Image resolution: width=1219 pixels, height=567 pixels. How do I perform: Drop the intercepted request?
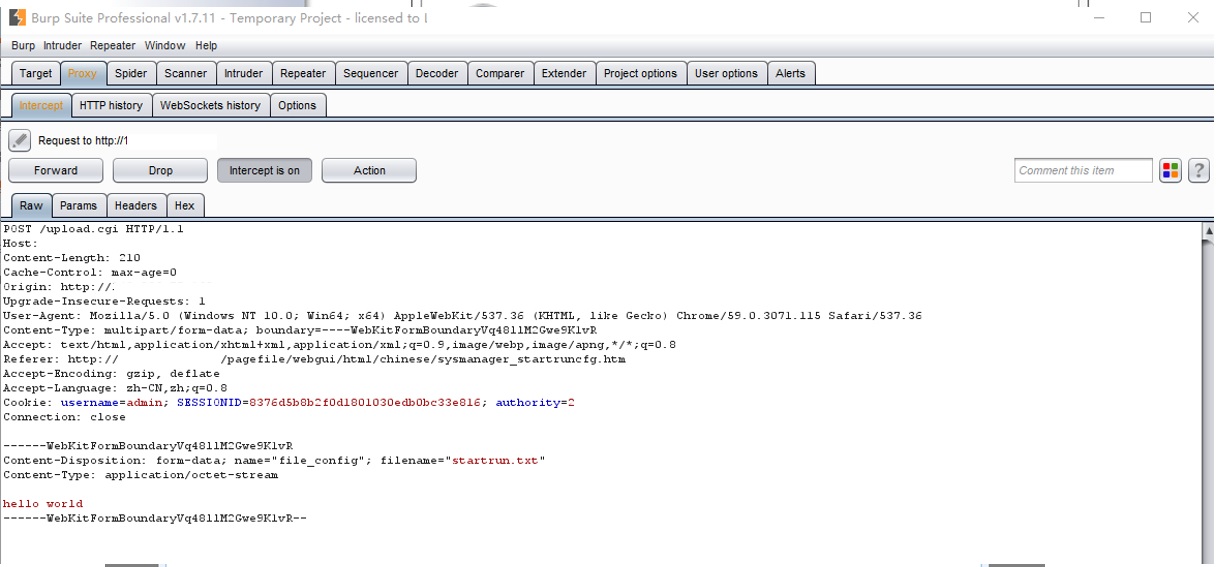point(160,171)
